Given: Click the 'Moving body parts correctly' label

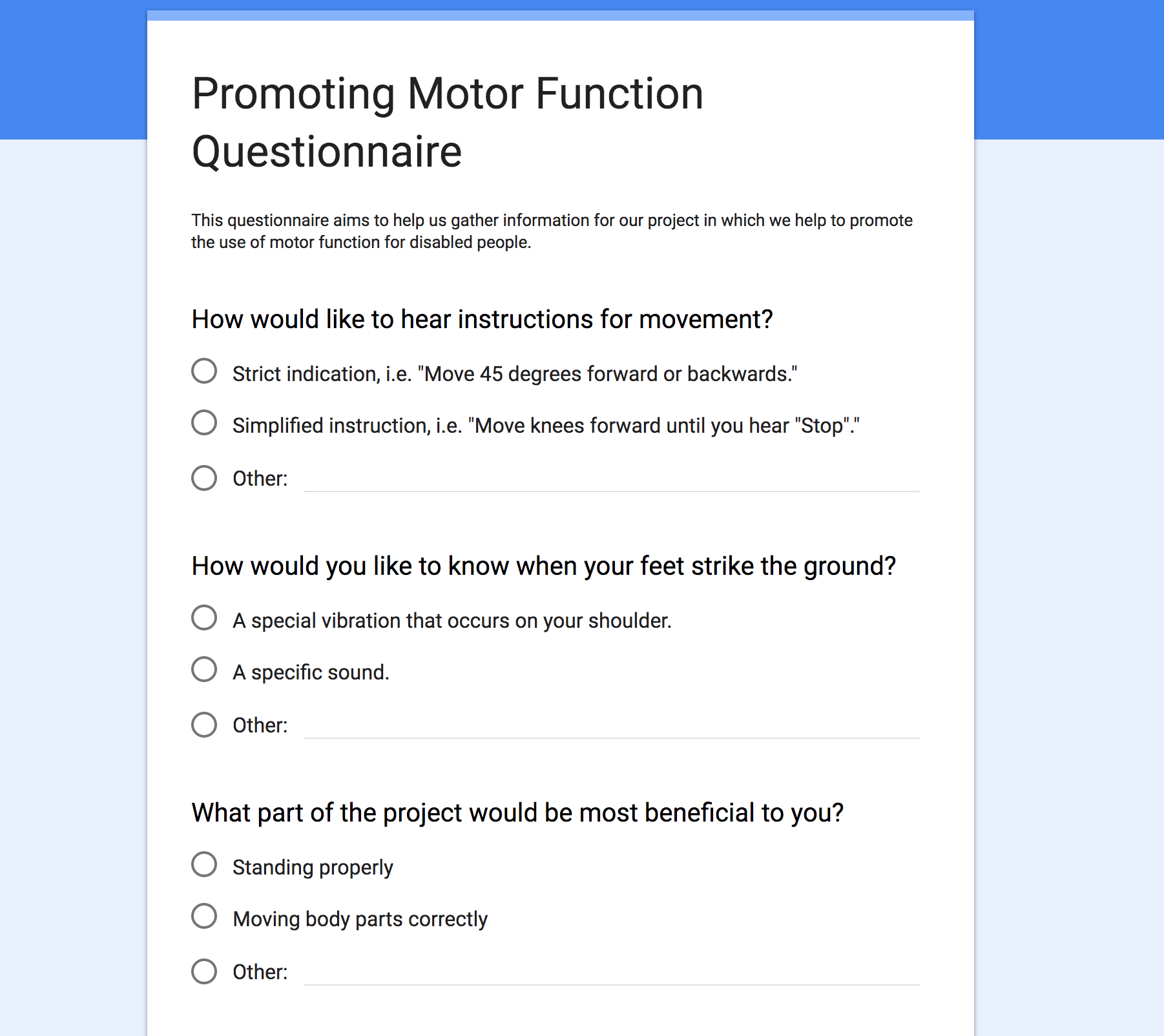Looking at the screenshot, I should pyautogui.click(x=360, y=919).
